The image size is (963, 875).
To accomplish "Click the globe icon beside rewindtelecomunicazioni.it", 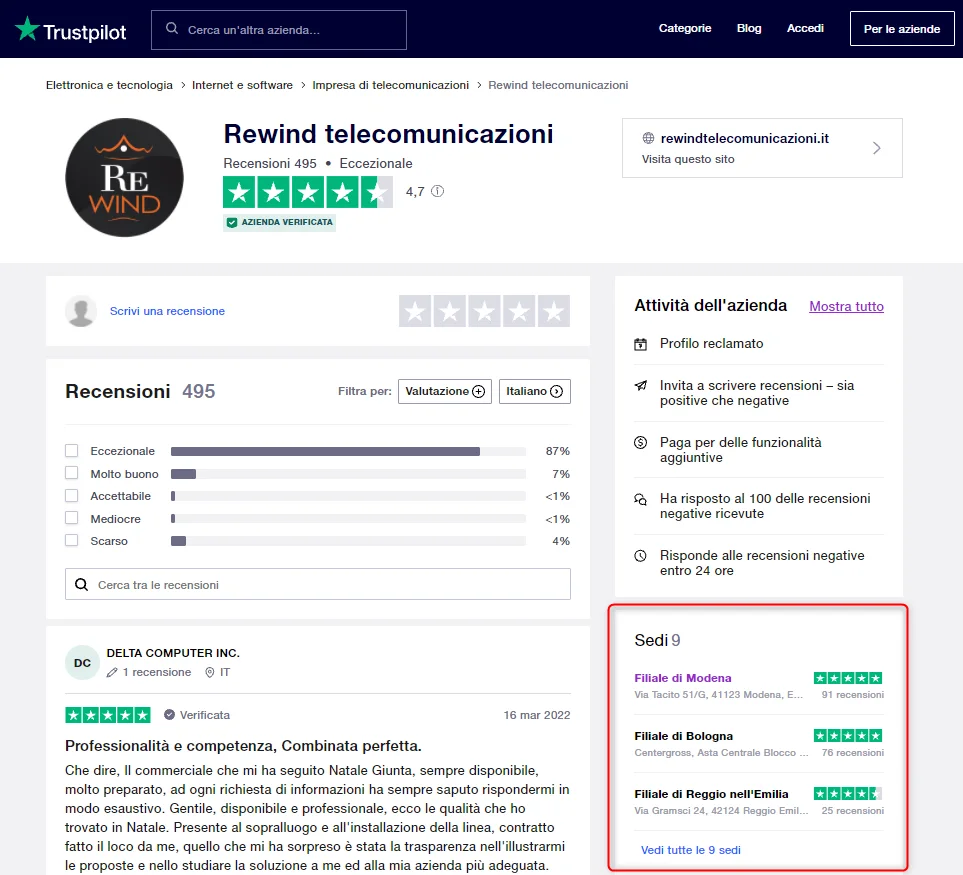I will [648, 138].
